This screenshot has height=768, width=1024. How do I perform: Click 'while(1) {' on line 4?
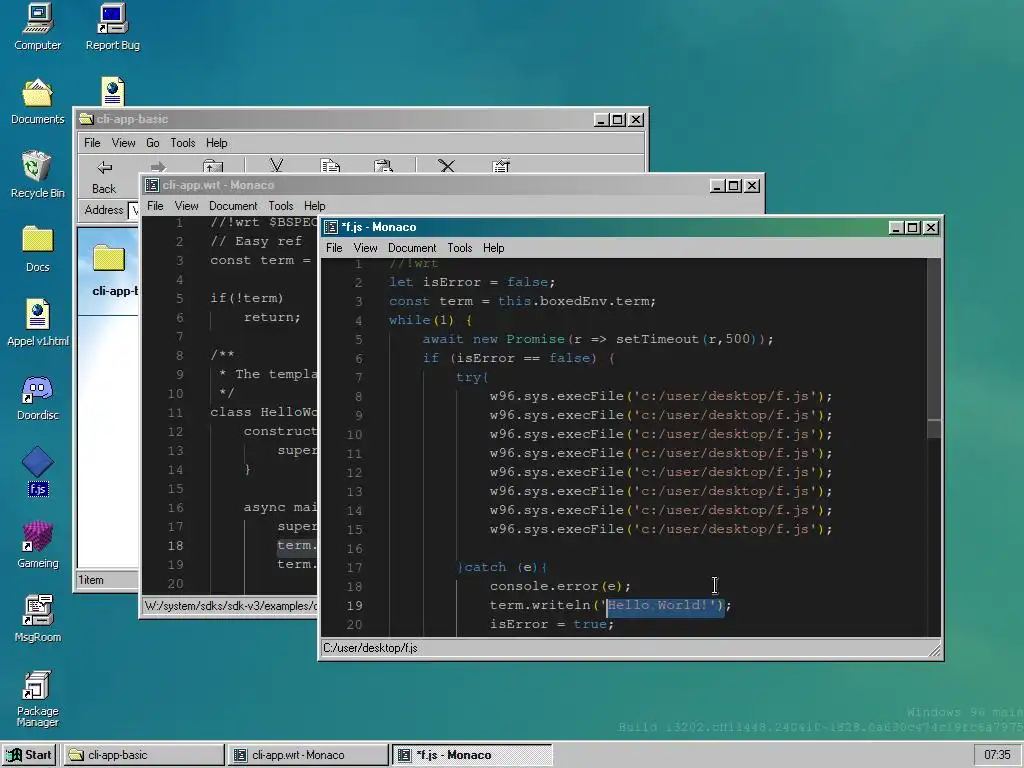click(430, 319)
